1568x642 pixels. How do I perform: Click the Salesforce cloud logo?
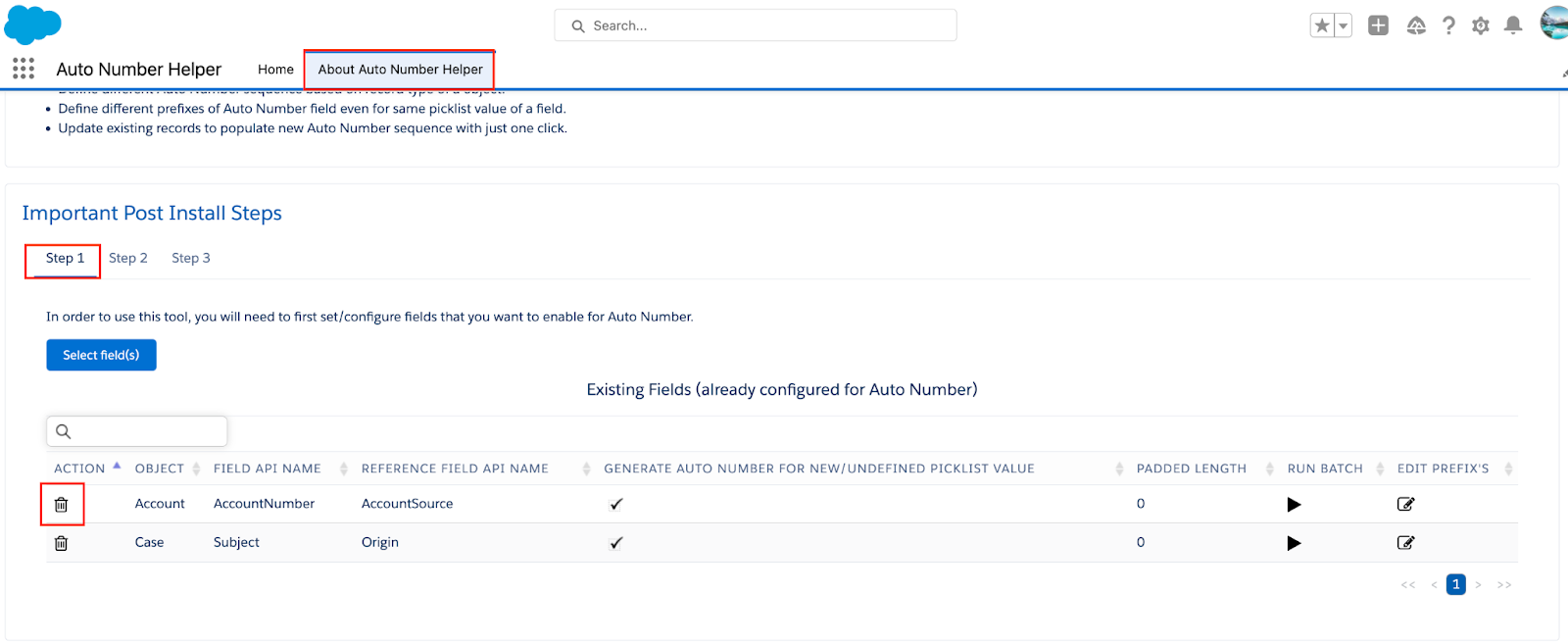click(x=32, y=25)
